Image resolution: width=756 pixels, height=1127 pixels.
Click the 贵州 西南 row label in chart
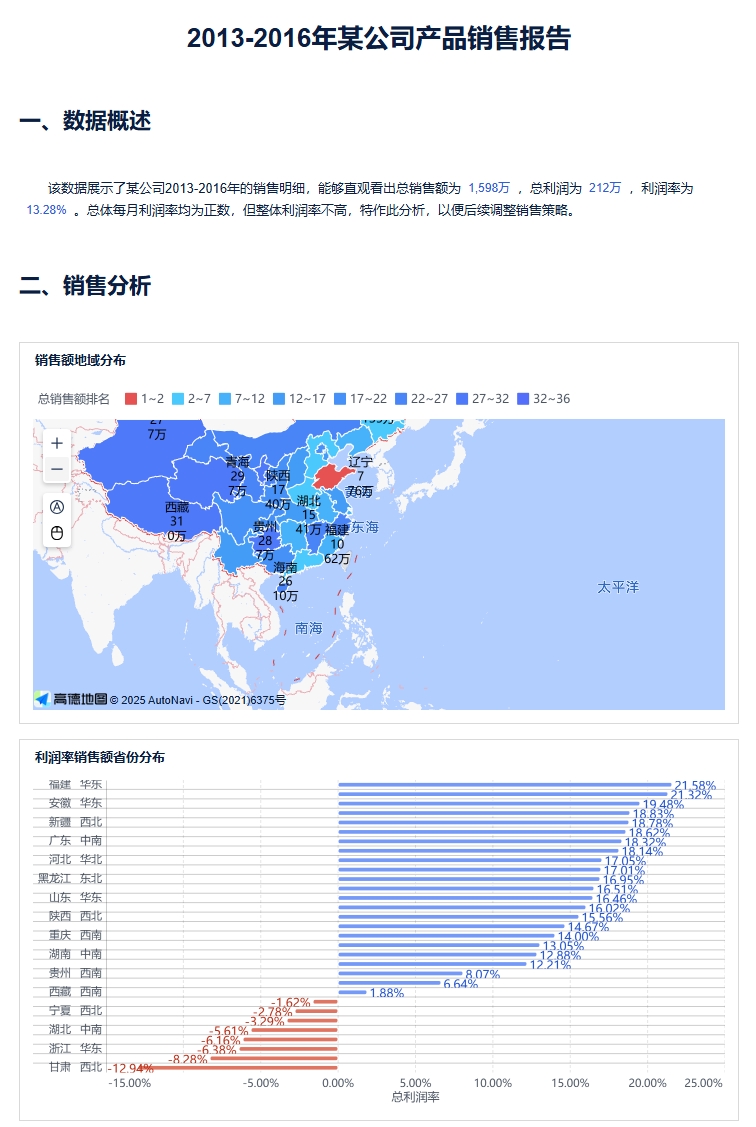coord(75,973)
